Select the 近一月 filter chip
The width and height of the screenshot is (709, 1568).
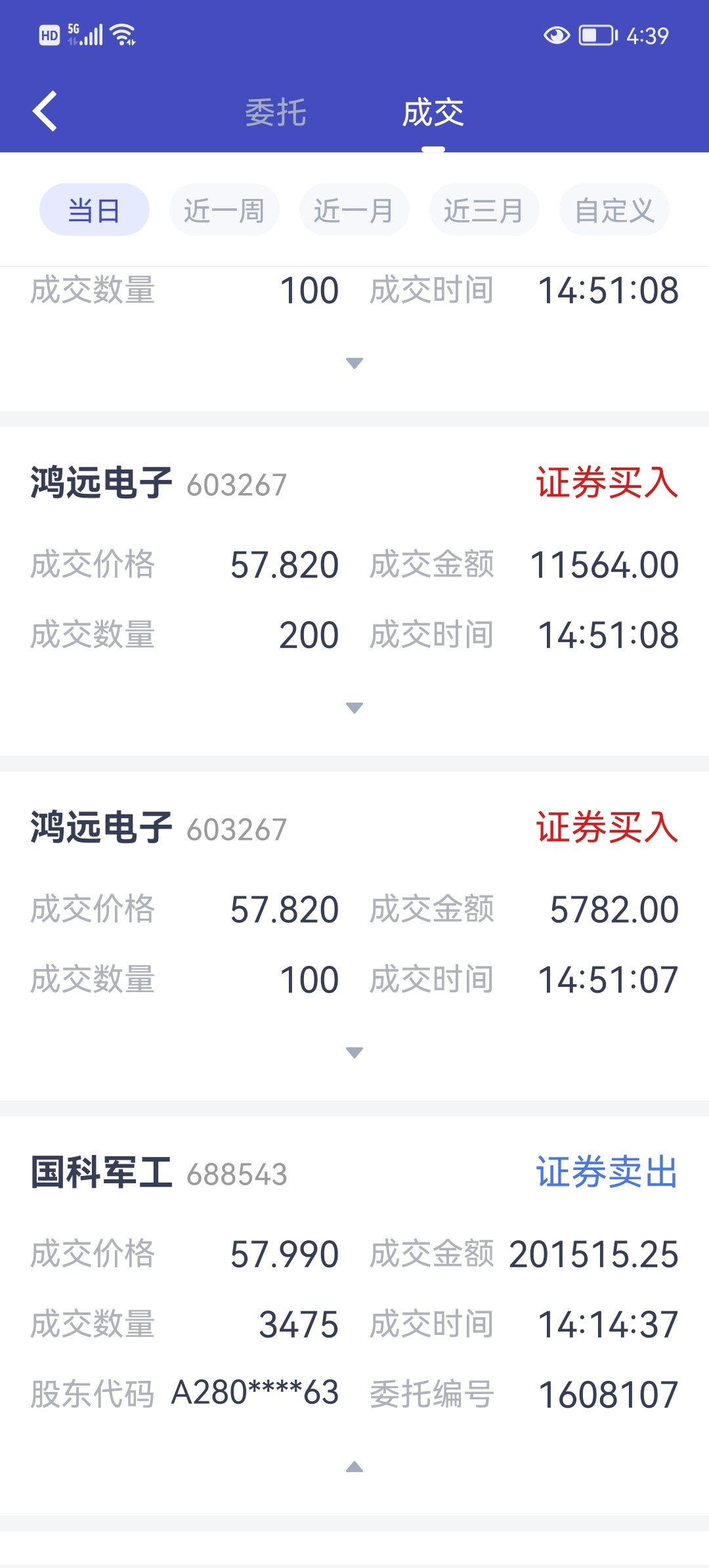point(354,209)
